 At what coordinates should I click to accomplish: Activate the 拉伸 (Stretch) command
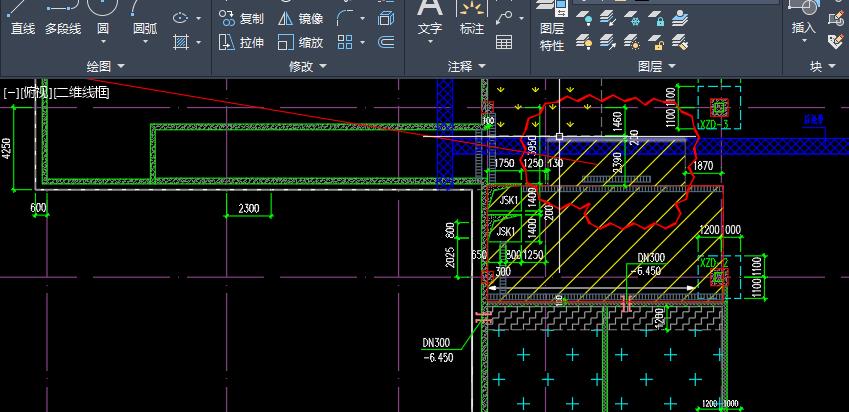click(x=241, y=42)
